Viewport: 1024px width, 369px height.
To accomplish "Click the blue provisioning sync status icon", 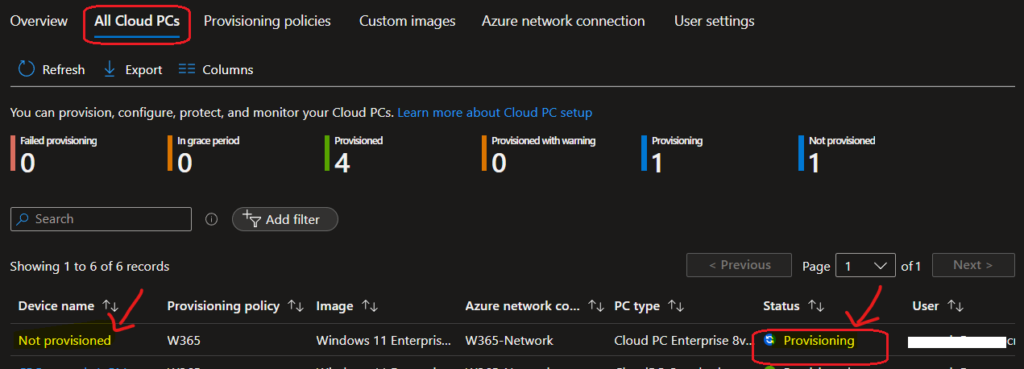I will (x=769, y=340).
